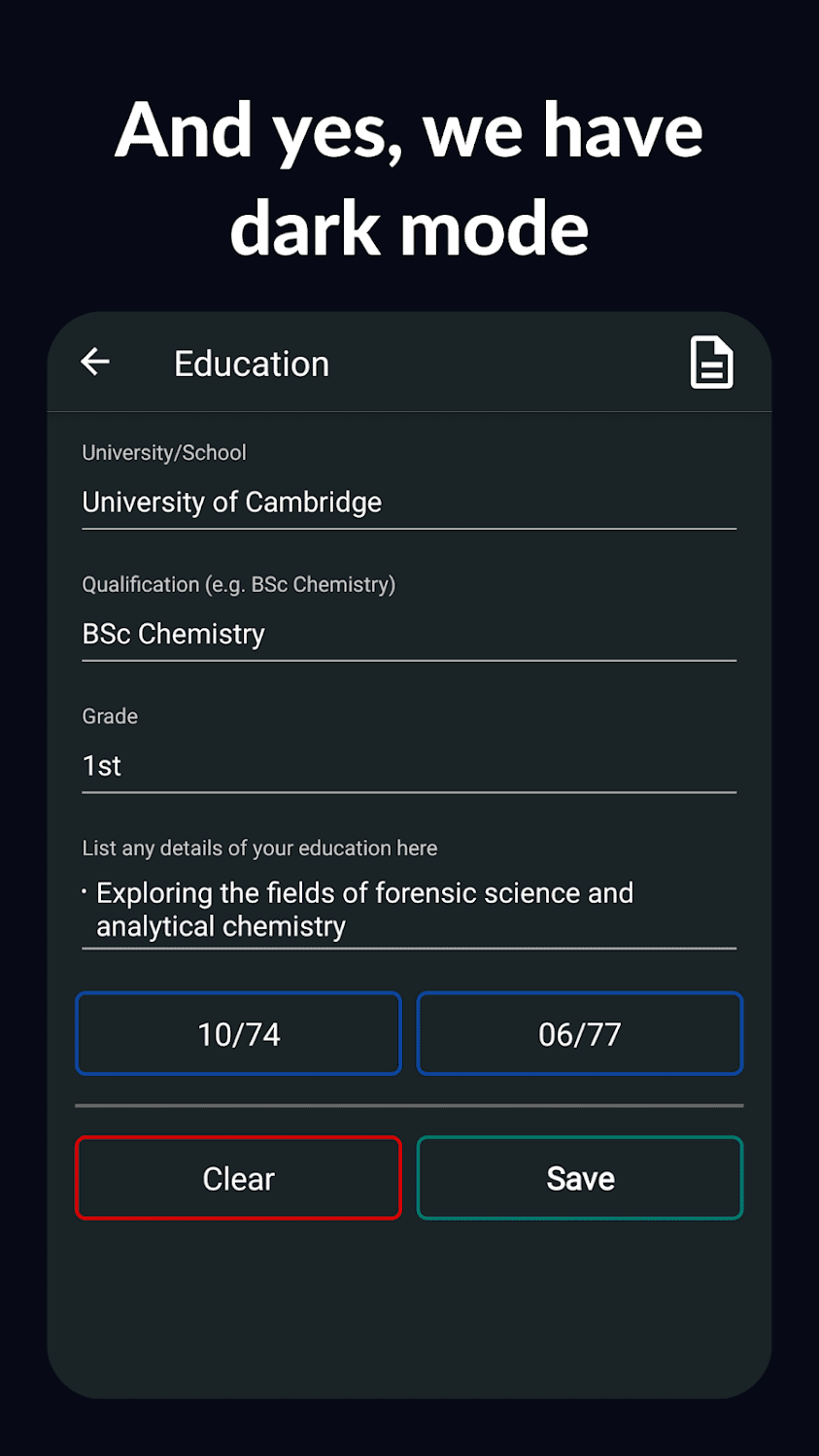This screenshot has width=819, height=1456.
Task: Open the resume document preview icon
Action: point(711,364)
